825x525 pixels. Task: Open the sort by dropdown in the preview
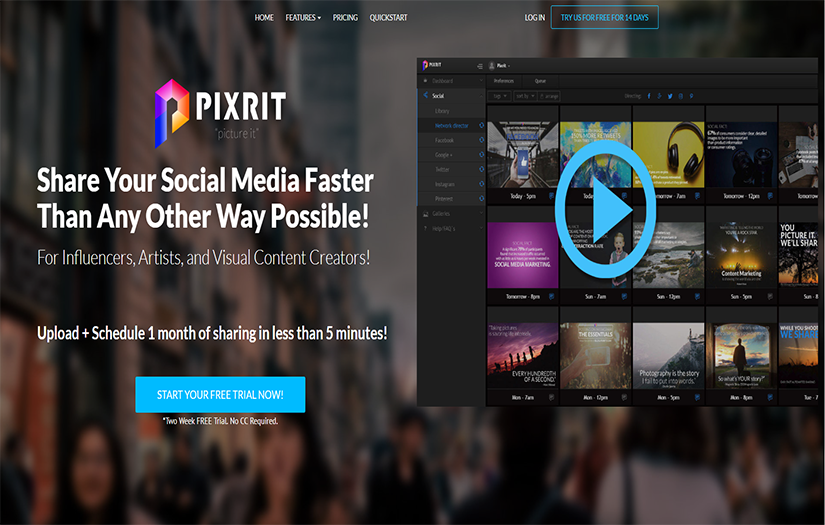pos(525,96)
